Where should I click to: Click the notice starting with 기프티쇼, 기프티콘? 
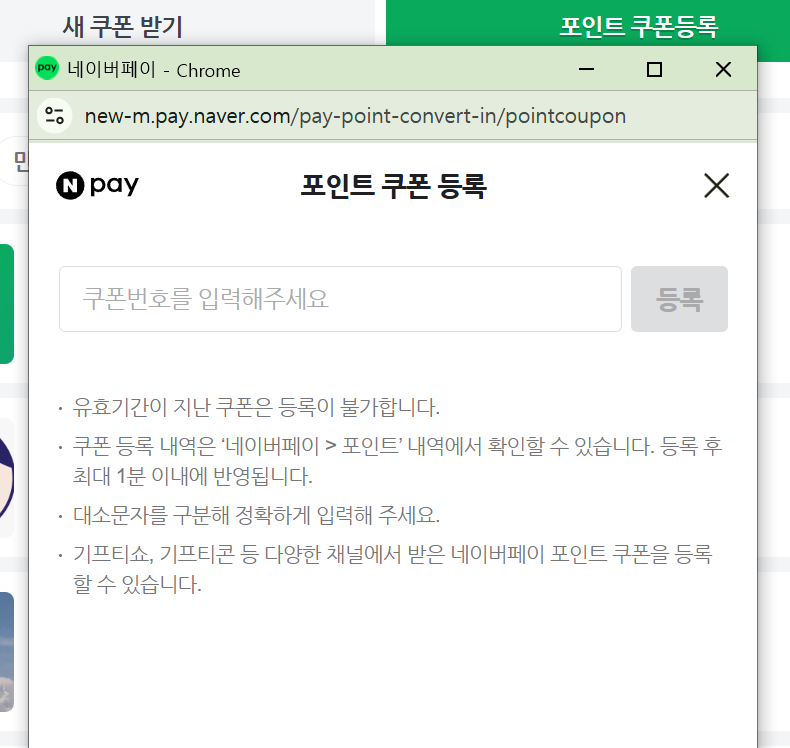[x=392, y=569]
